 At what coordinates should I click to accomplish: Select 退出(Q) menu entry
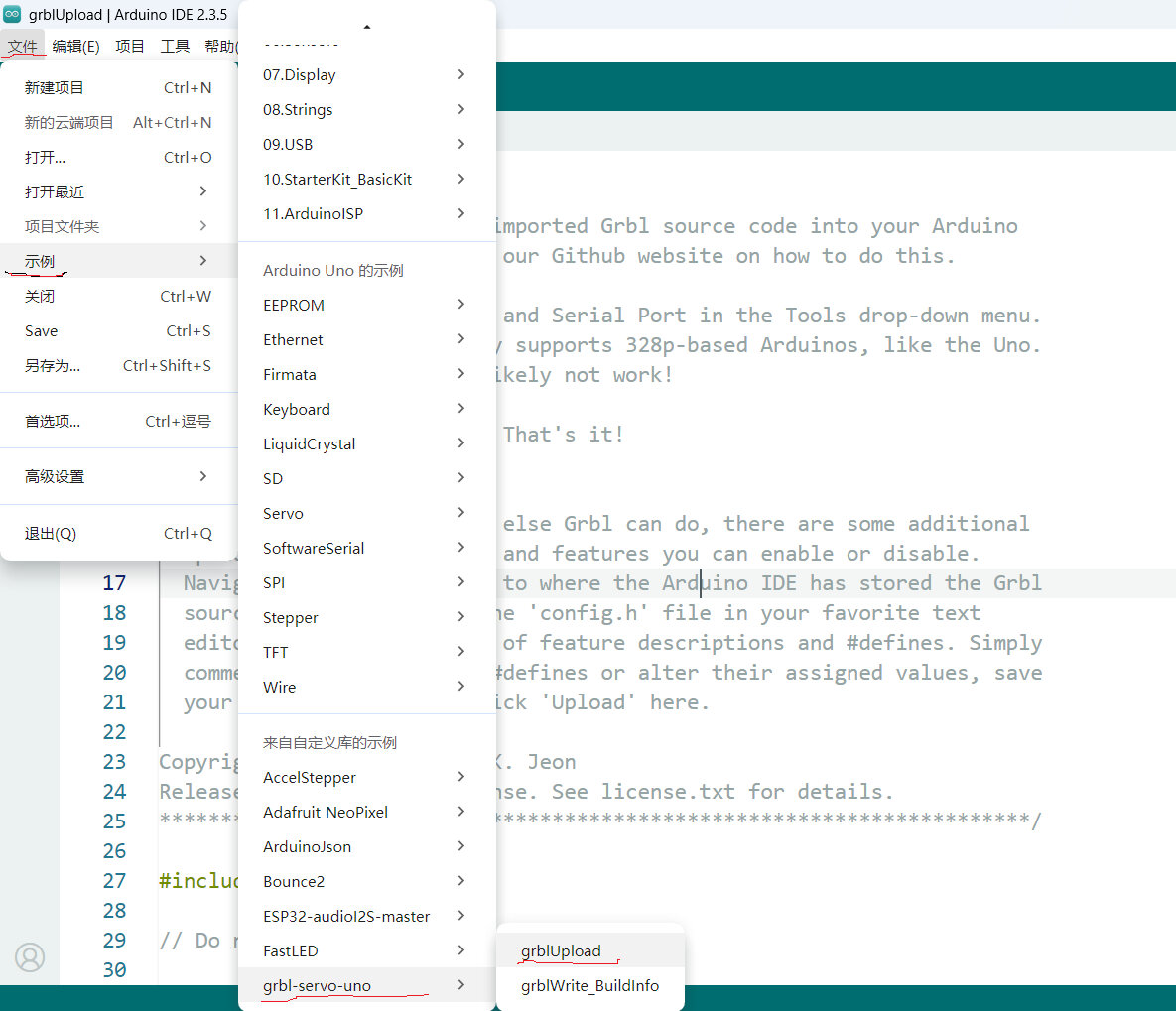[x=118, y=533]
